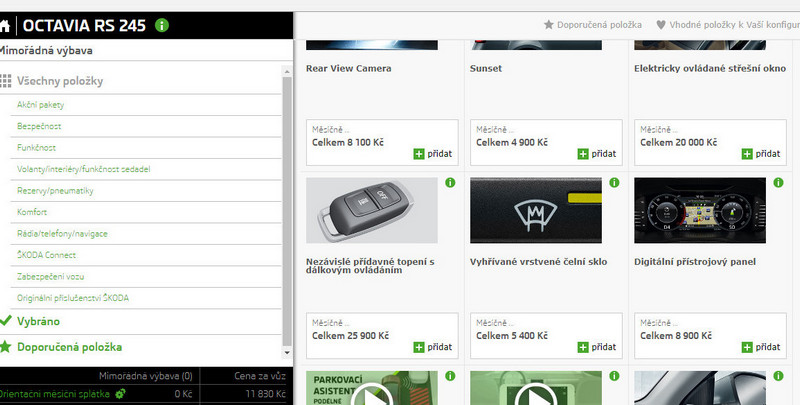Click Doporučená položka star in top bar
This screenshot has width=800, height=405.
pos(548,24)
